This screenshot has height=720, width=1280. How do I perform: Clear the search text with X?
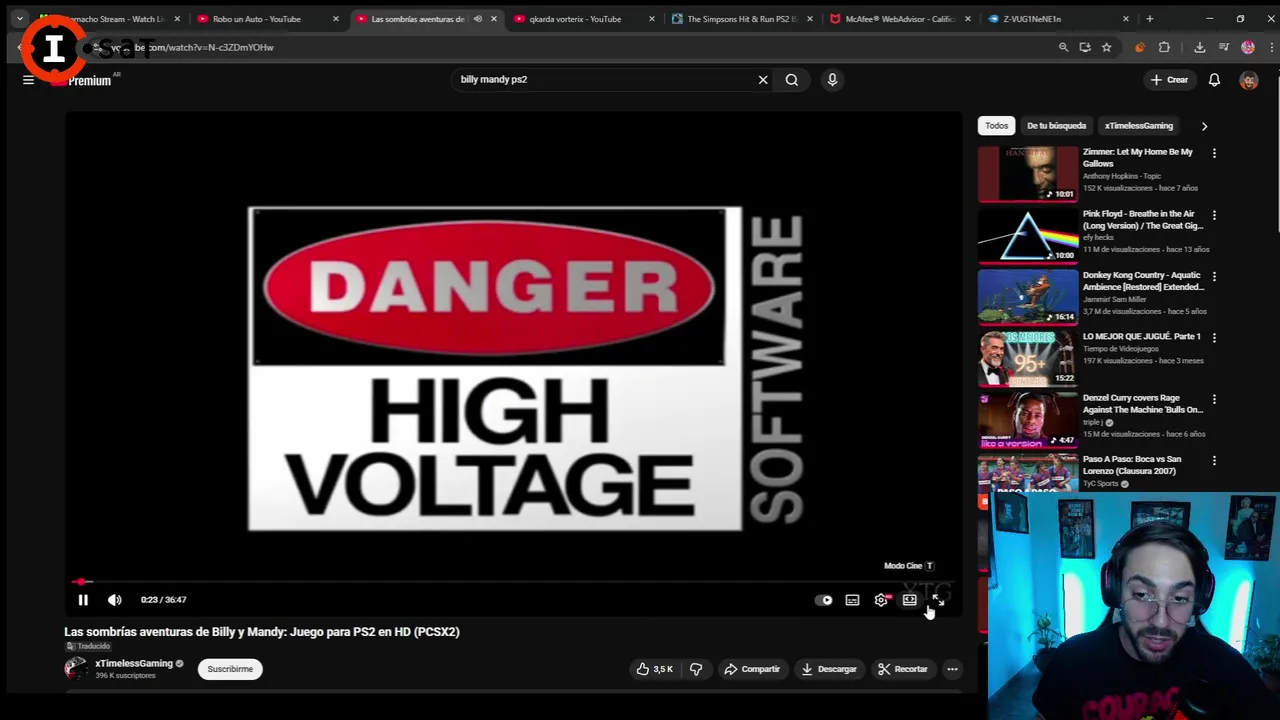pos(763,80)
